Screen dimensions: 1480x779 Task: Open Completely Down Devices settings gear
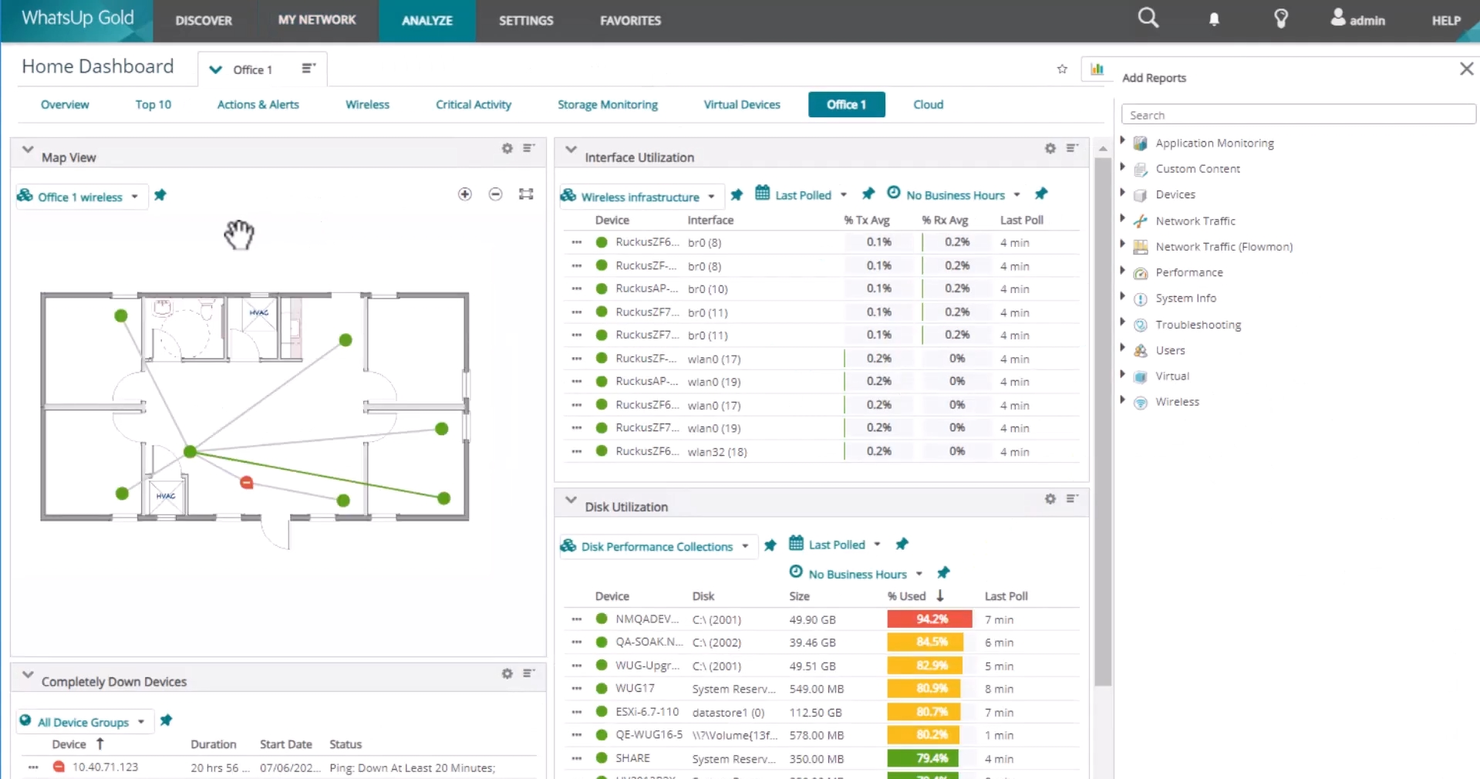point(507,674)
